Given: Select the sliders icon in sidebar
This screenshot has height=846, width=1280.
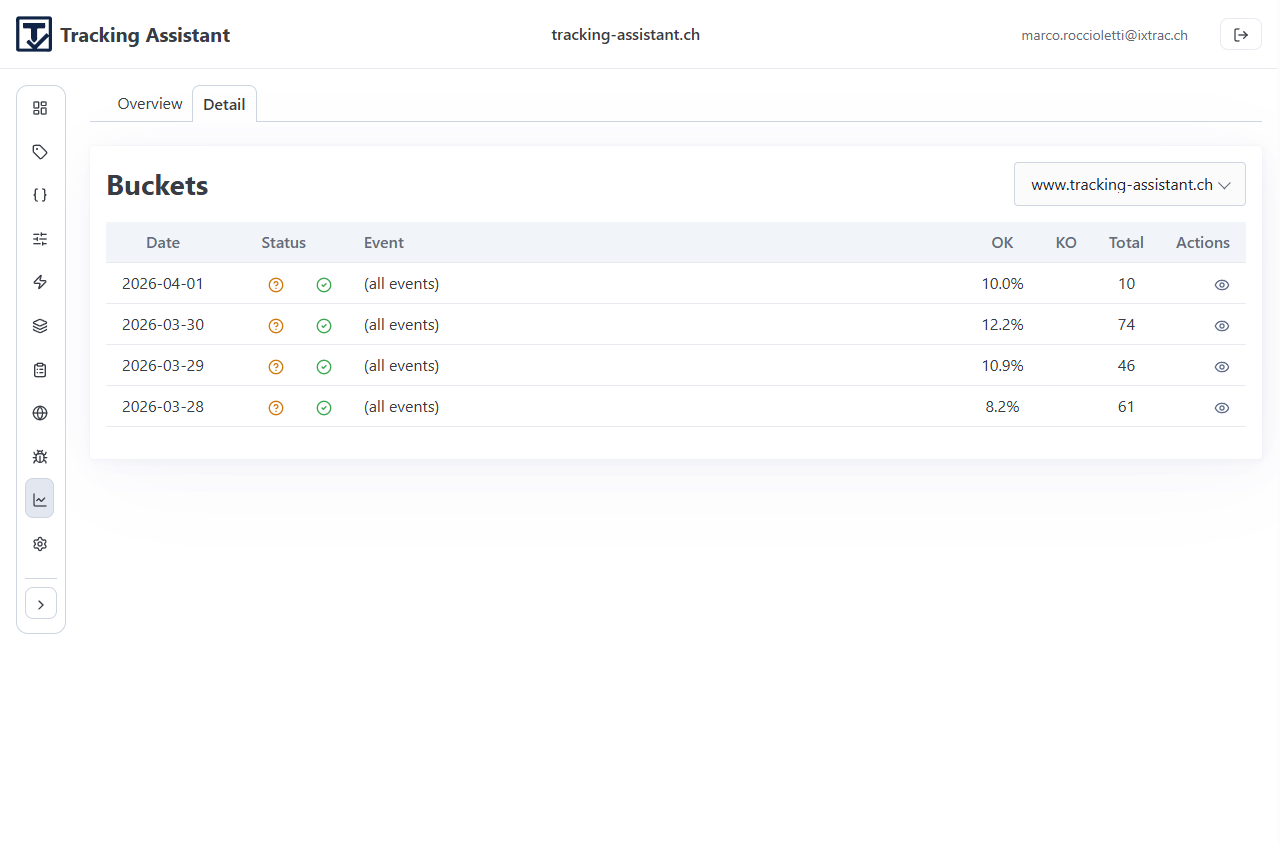Looking at the screenshot, I should (40, 239).
